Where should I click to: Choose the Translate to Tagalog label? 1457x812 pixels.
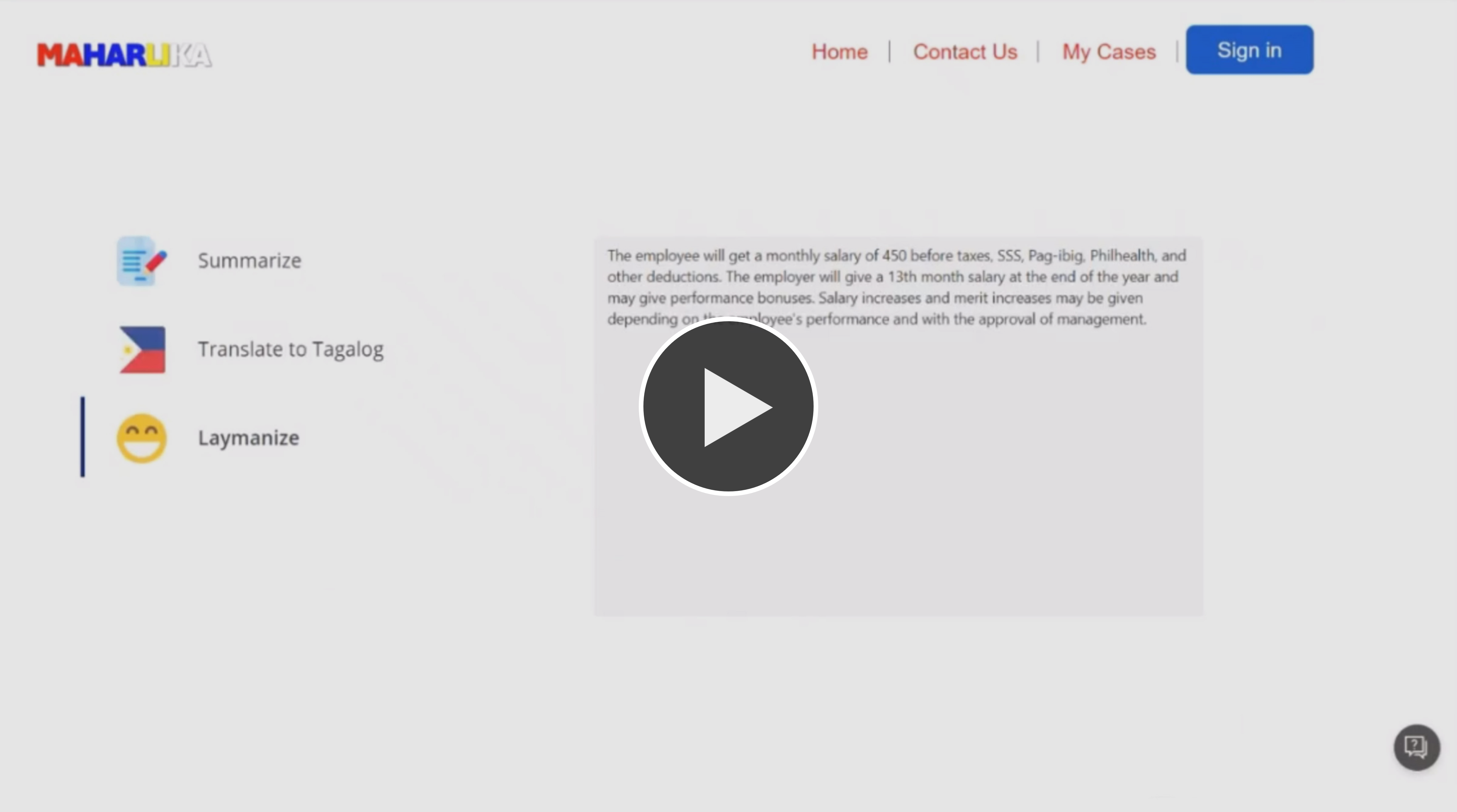point(291,349)
